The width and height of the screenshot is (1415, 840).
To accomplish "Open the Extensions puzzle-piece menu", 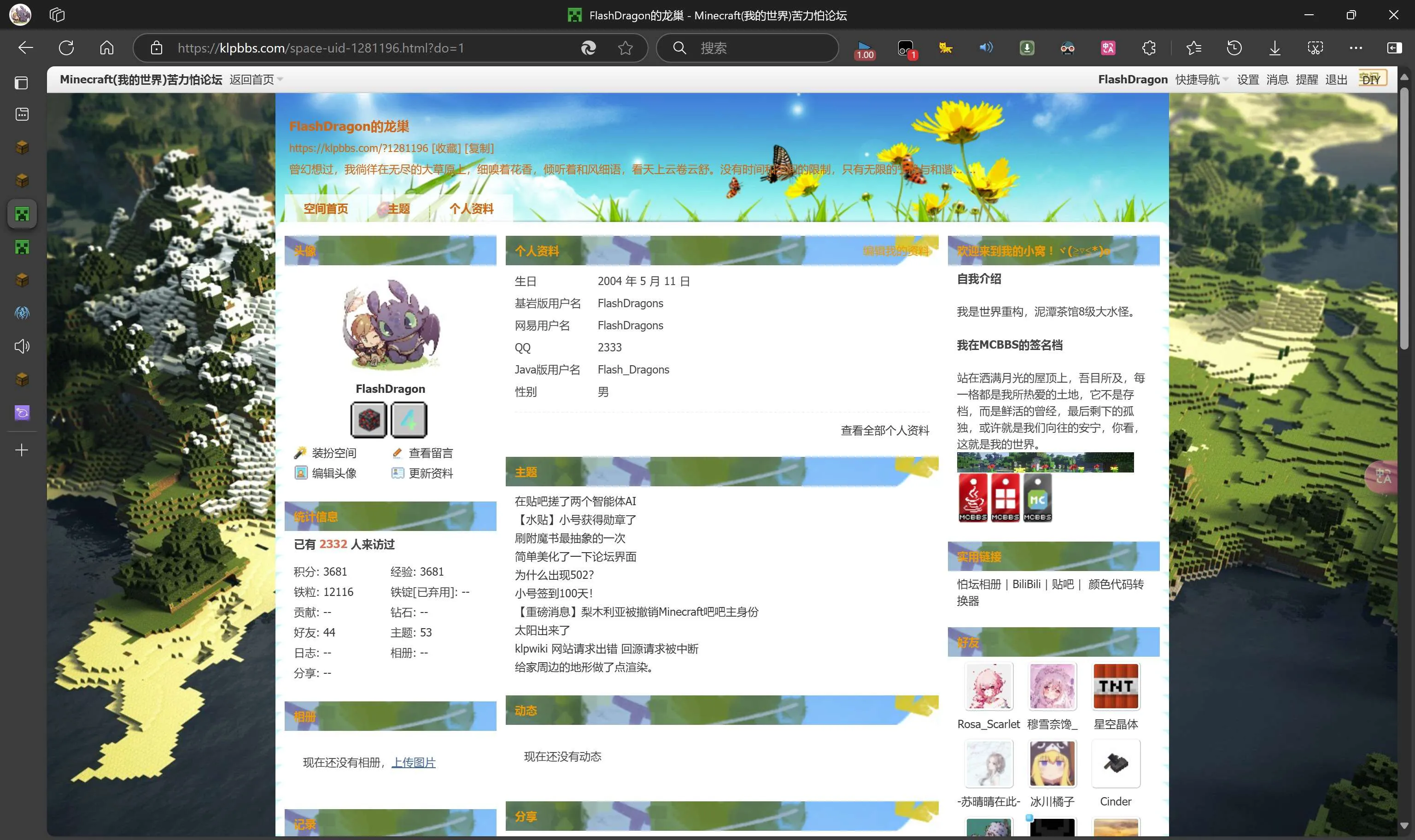I will pyautogui.click(x=1149, y=48).
